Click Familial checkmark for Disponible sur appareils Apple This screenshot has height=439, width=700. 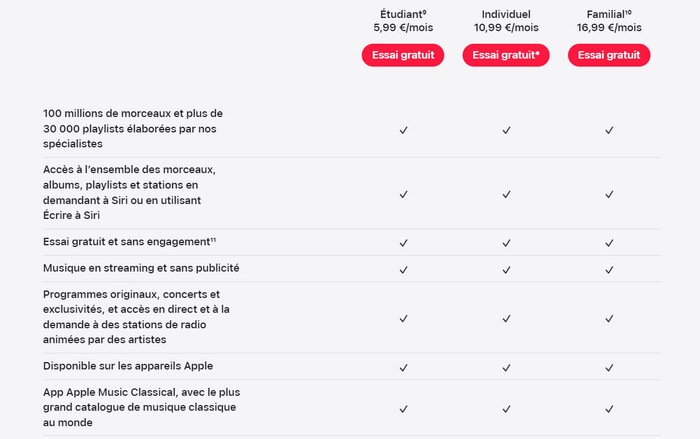609,367
